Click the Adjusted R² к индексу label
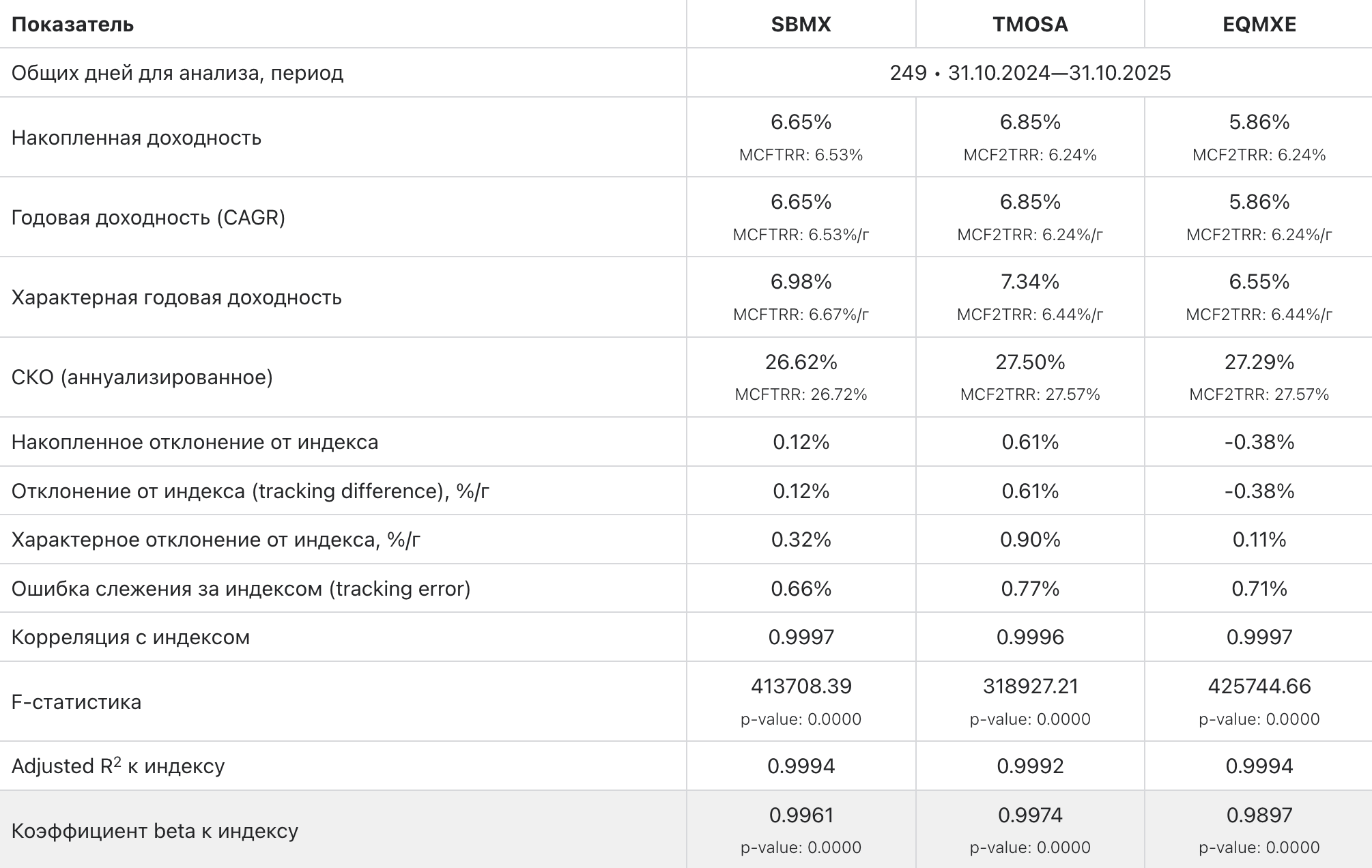Viewport: 1372px width, 868px height. [118, 766]
